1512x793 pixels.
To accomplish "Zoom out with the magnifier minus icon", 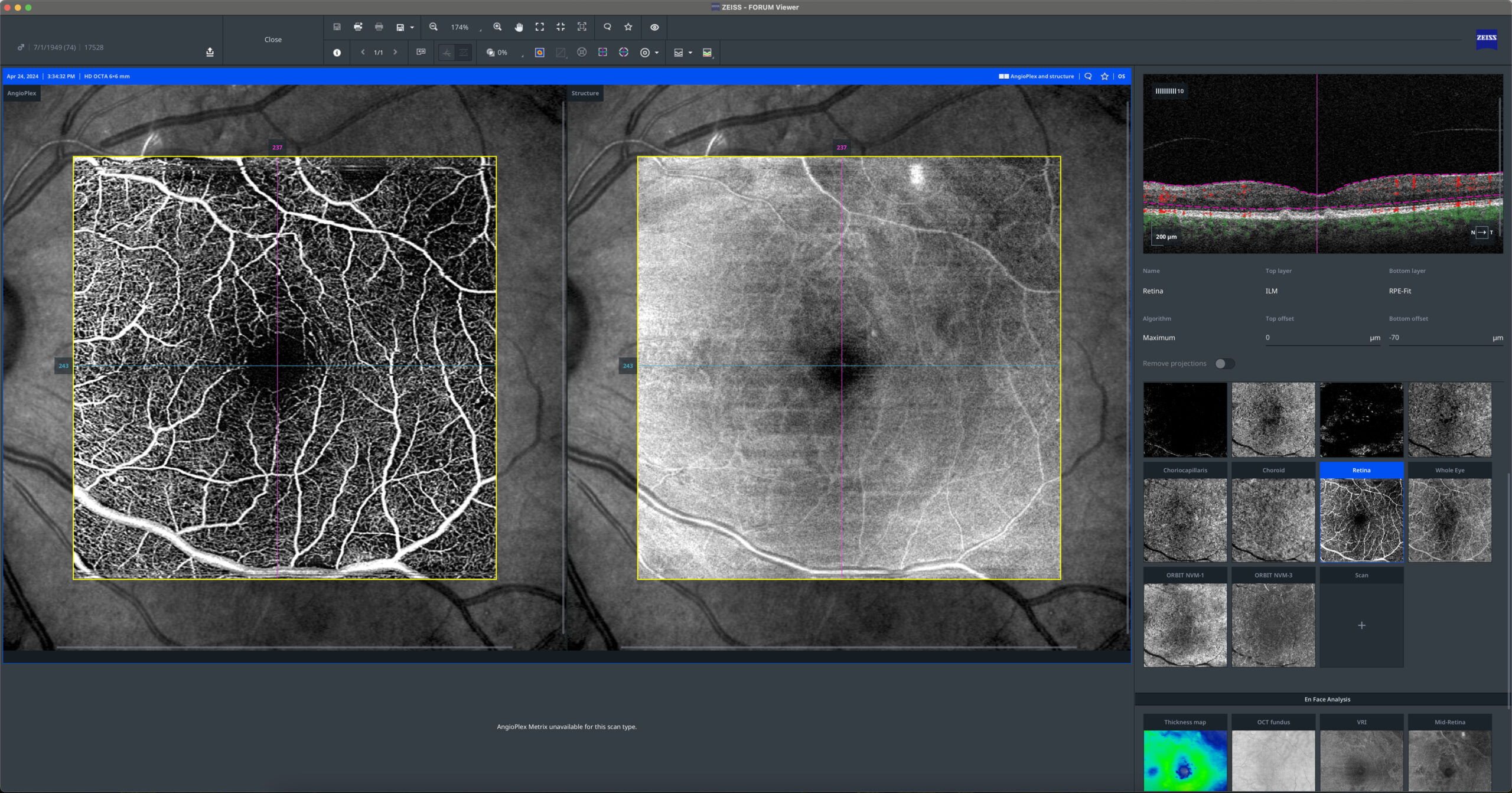I will tap(434, 27).
